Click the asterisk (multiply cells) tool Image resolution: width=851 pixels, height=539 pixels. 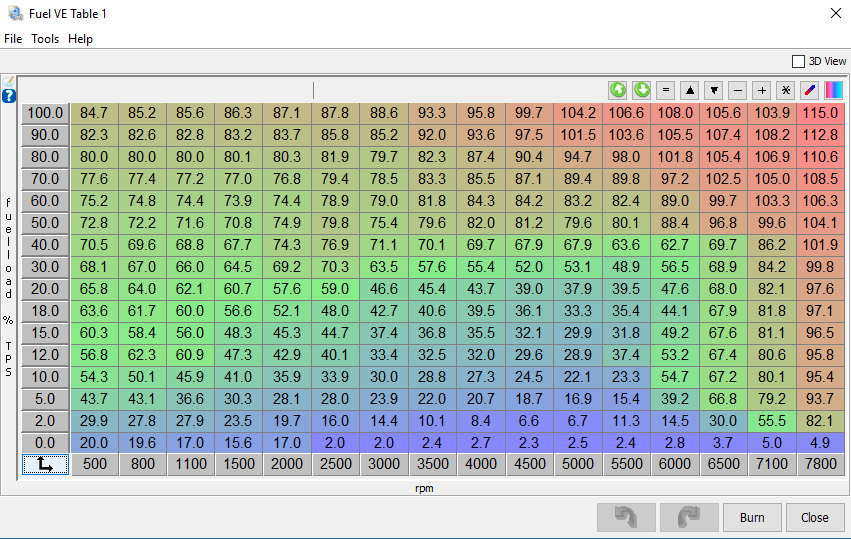coord(786,90)
